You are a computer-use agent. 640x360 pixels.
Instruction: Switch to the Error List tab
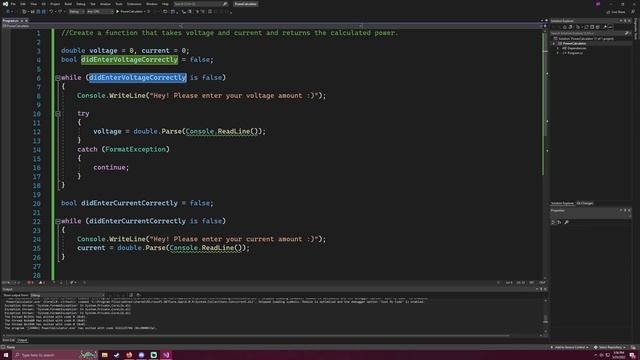(9, 340)
